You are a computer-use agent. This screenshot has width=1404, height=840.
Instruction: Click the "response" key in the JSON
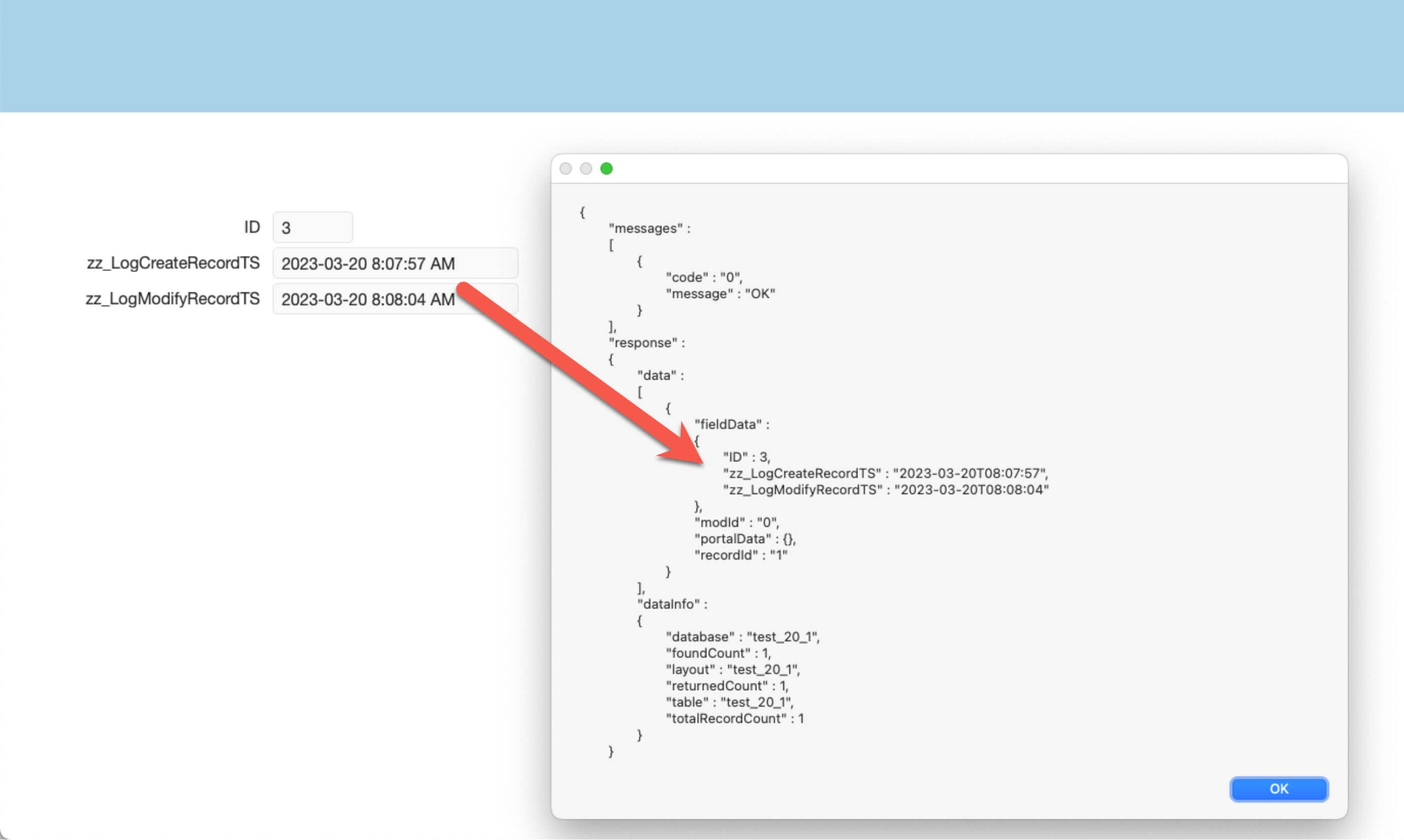tap(643, 343)
